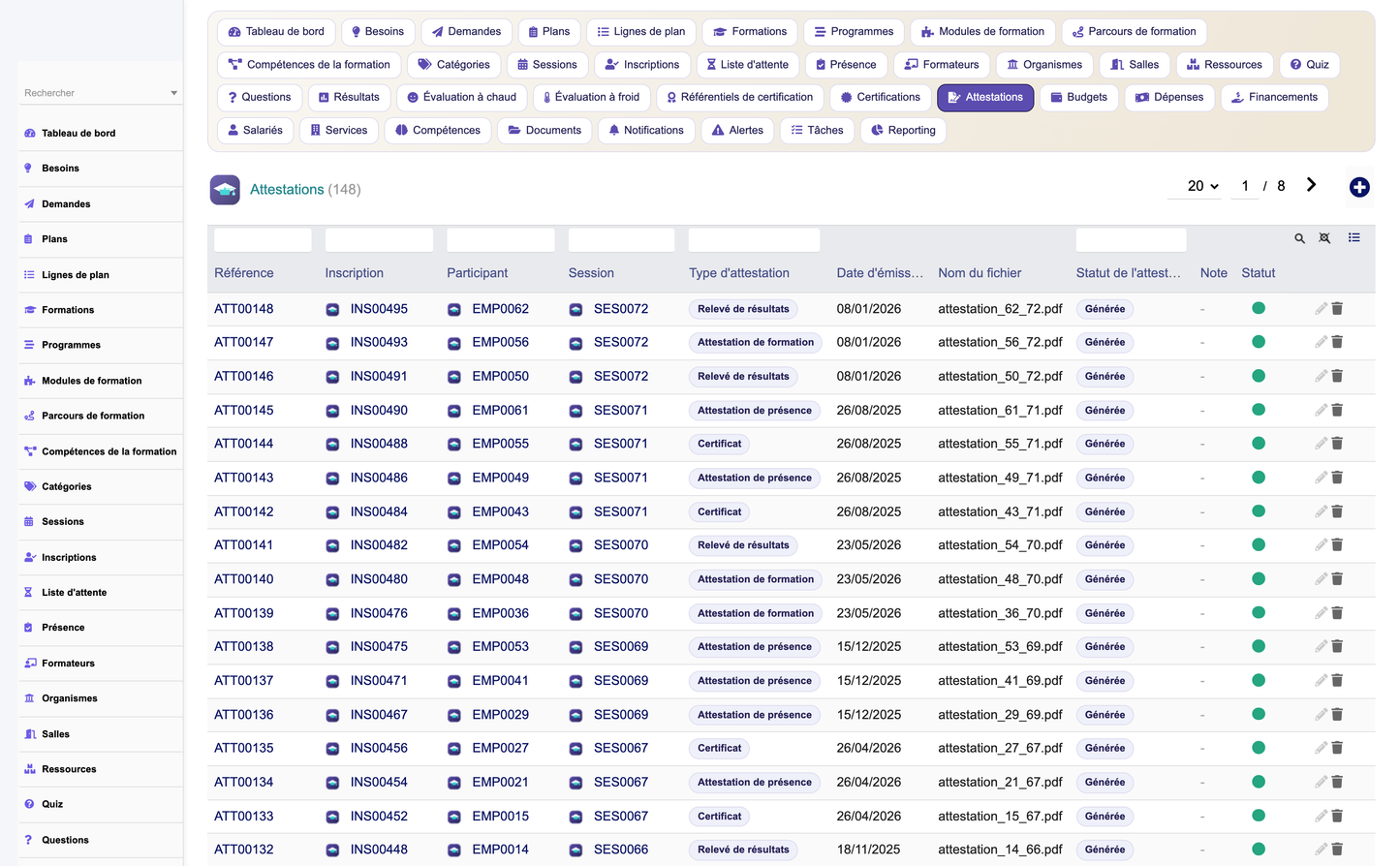Switch to the Reporting tab
This screenshot has width=1400, height=866.
click(x=903, y=130)
